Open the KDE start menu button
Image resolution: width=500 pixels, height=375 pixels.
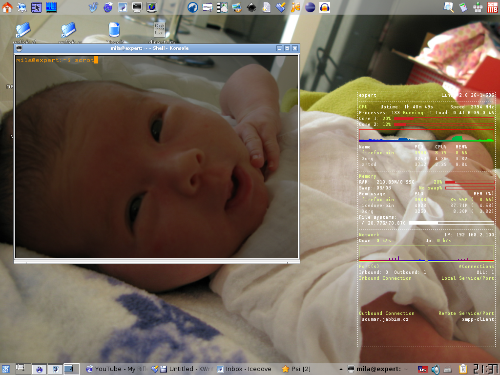tap(6, 369)
